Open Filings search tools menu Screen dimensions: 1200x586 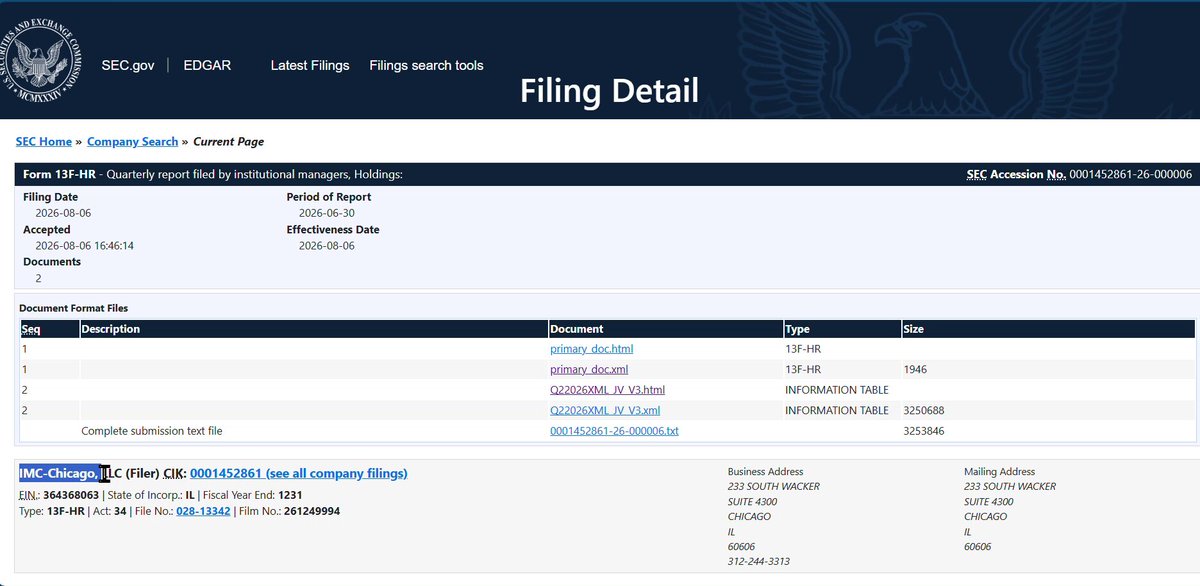[426, 65]
